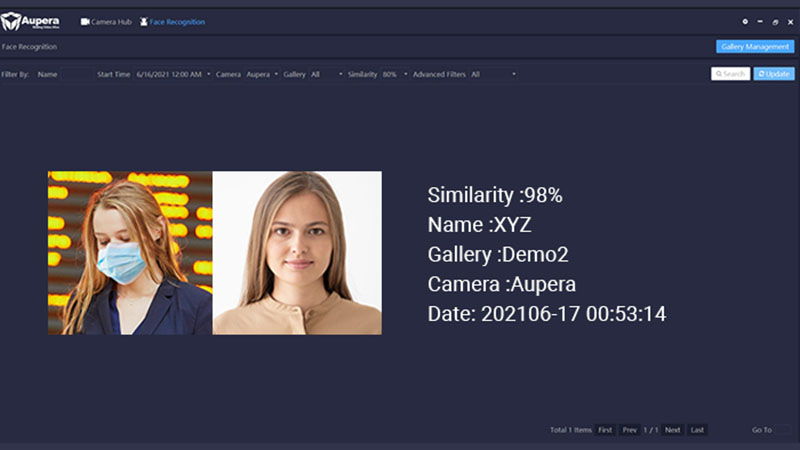The height and width of the screenshot is (450, 800).
Task: Expand the Gallery filter dropdown
Action: (327, 74)
